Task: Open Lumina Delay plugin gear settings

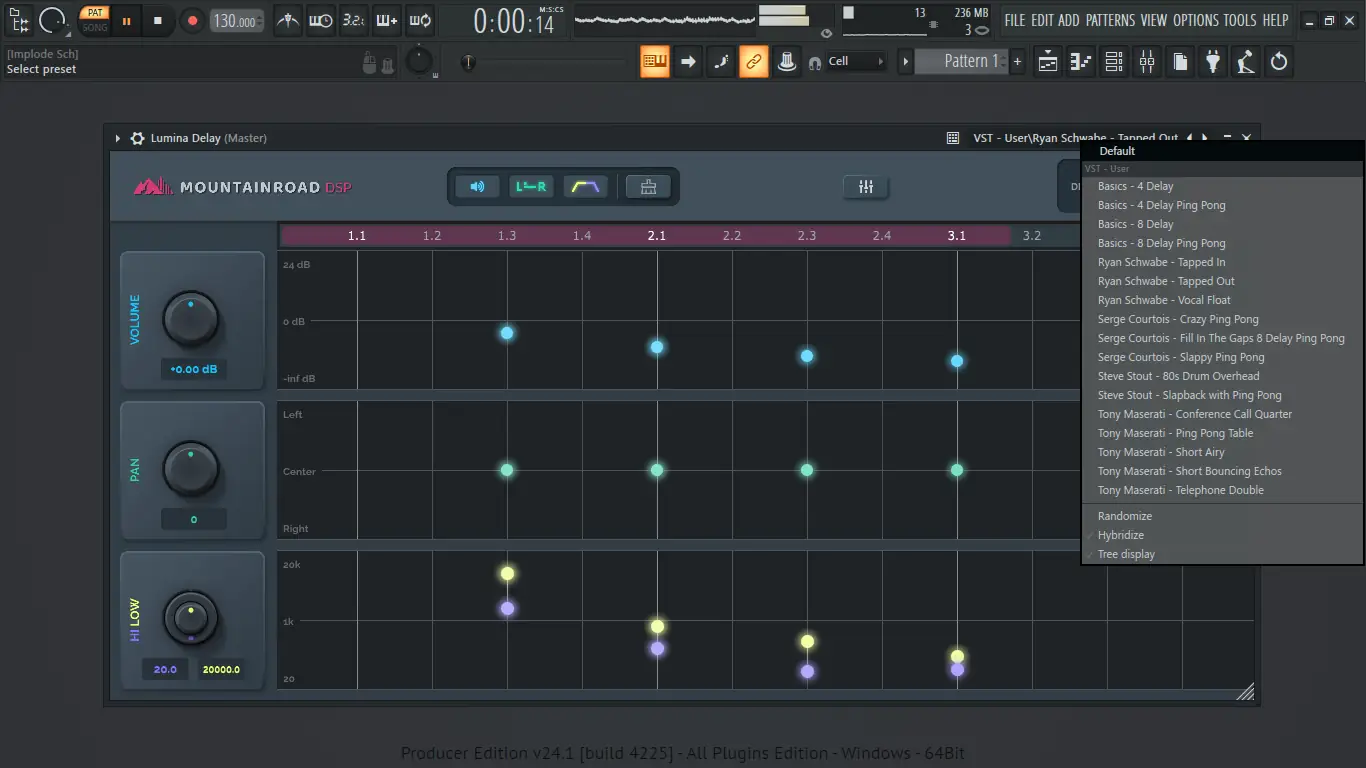Action: pos(137,138)
